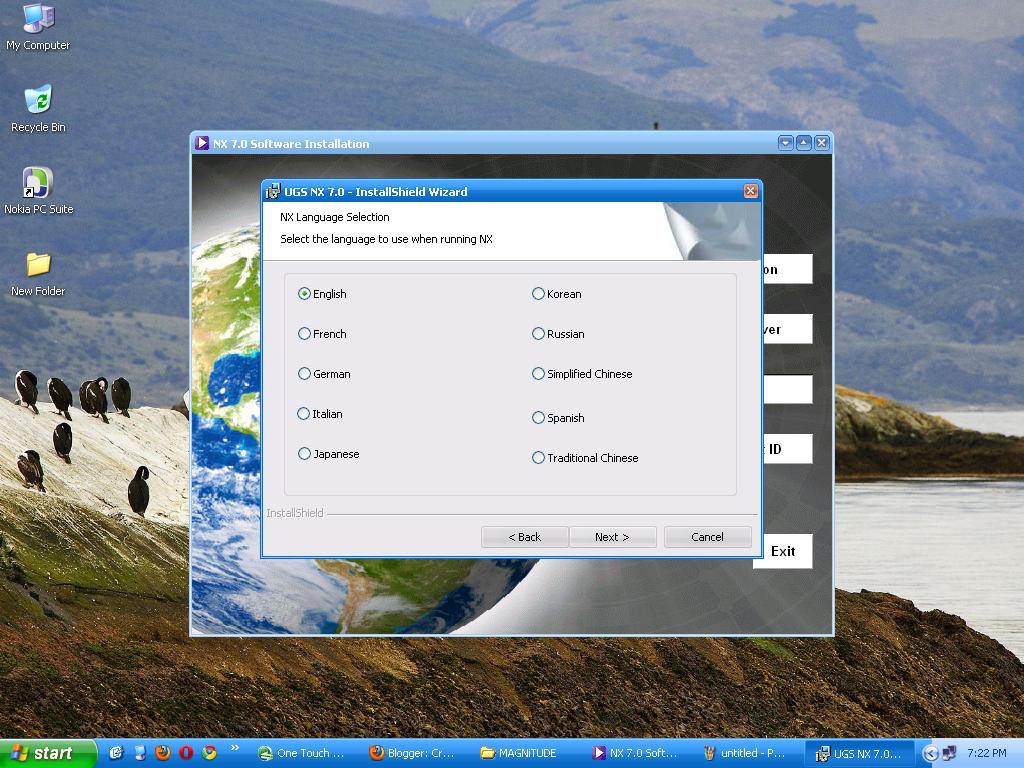Select the Nokia PC Suite shortcut
This screenshot has height=768, width=1024.
point(38,191)
